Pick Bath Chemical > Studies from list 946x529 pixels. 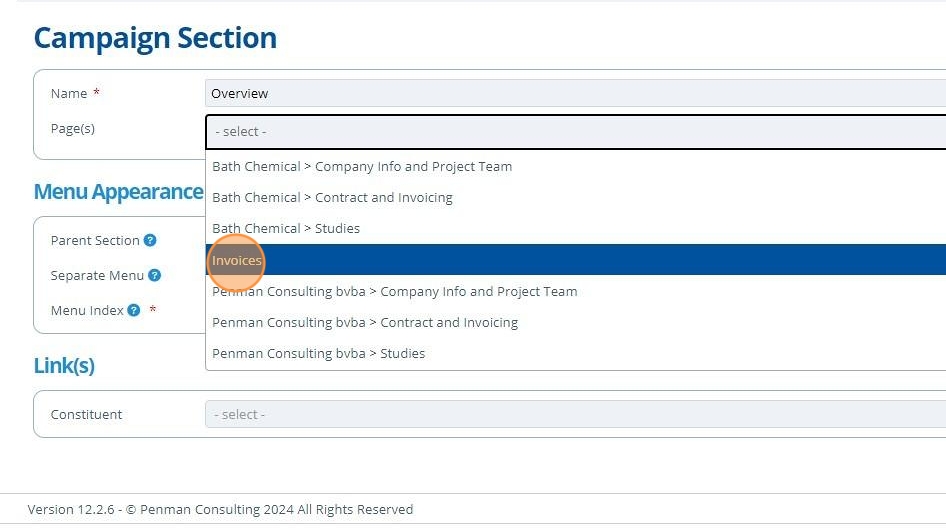pos(286,229)
